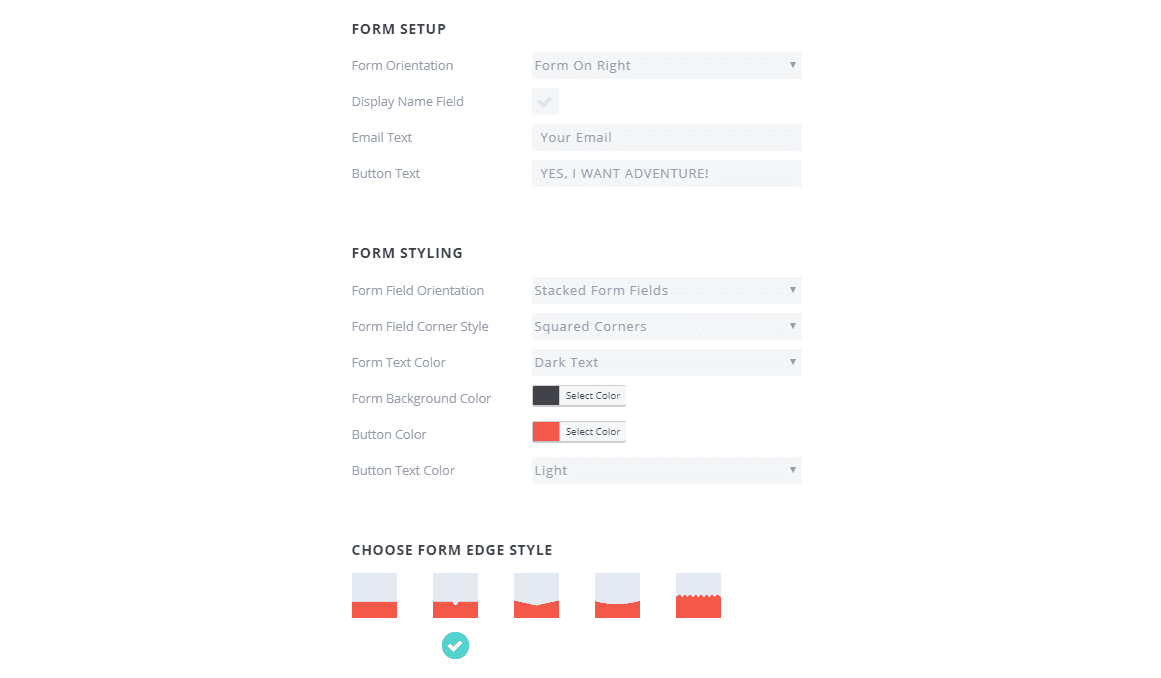Image resolution: width=1161 pixels, height=678 pixels.
Task: Open the Form Field Corner Style dropdown
Action: [666, 327]
